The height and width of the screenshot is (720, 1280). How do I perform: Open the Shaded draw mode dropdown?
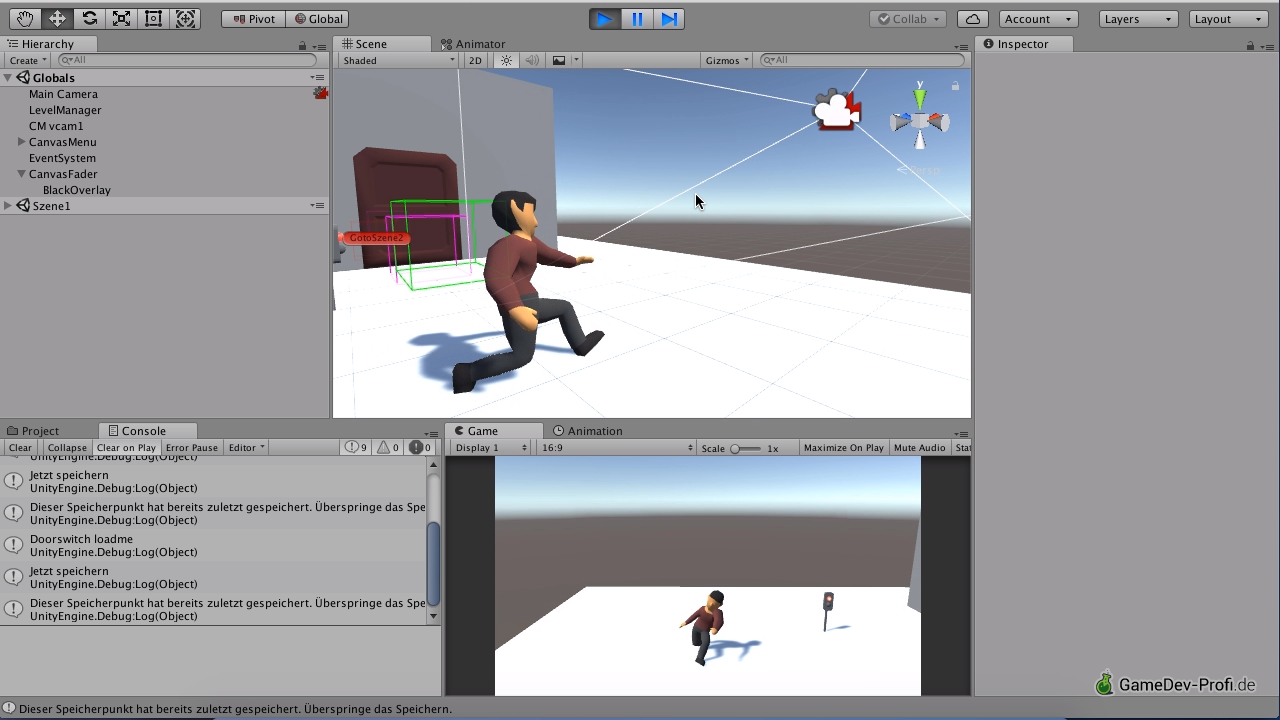(398, 60)
